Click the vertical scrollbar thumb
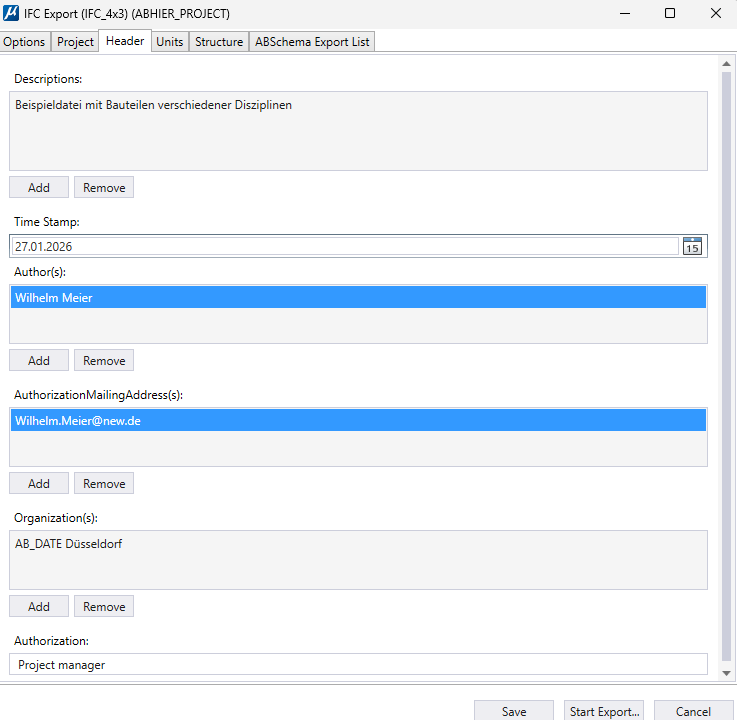This screenshot has height=720, width=737. (726, 367)
